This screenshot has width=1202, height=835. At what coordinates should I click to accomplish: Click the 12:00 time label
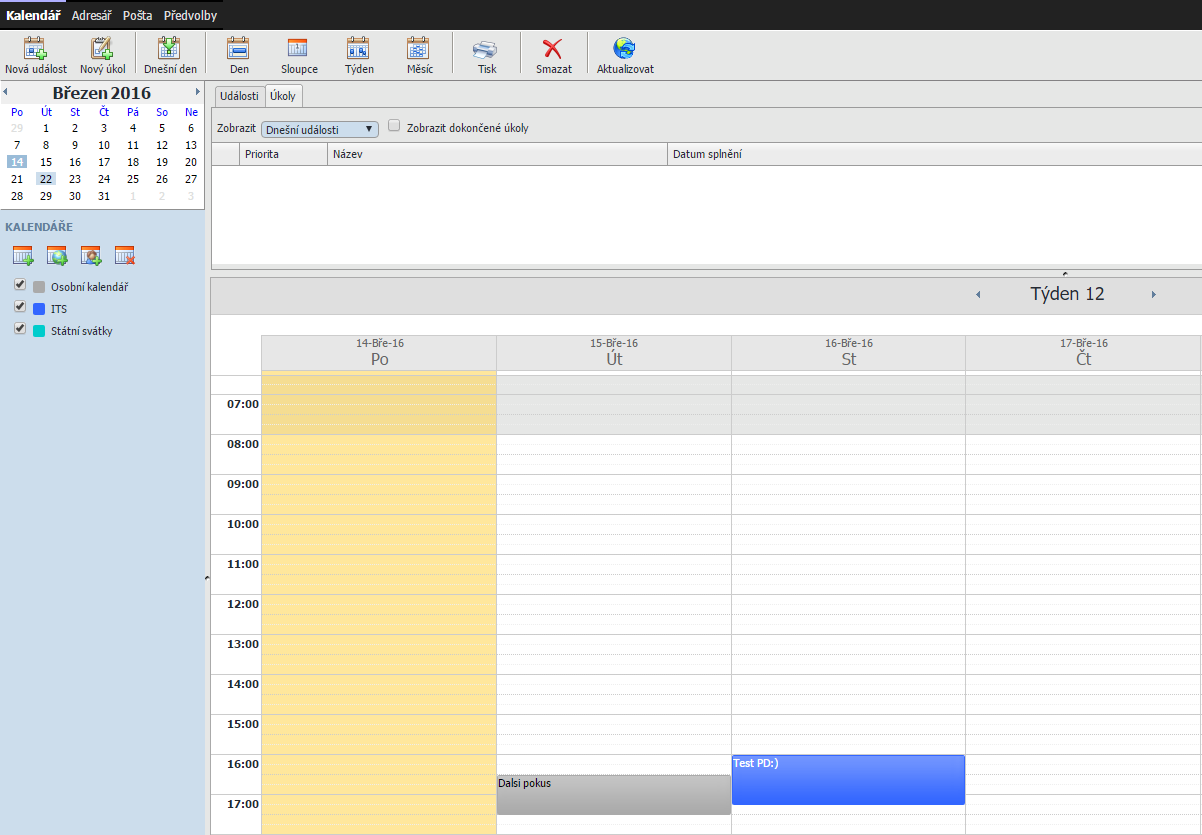(243, 604)
